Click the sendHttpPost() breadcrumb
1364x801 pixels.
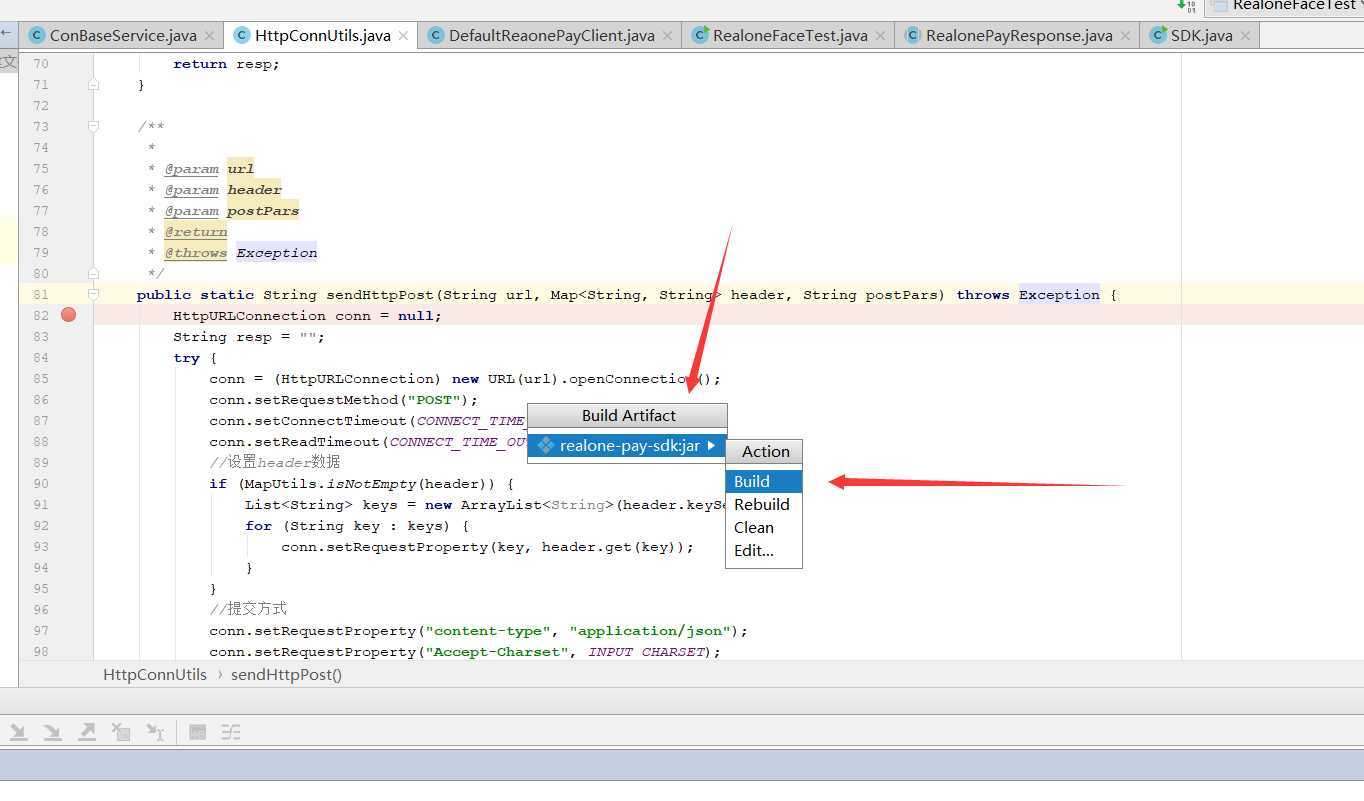point(286,674)
